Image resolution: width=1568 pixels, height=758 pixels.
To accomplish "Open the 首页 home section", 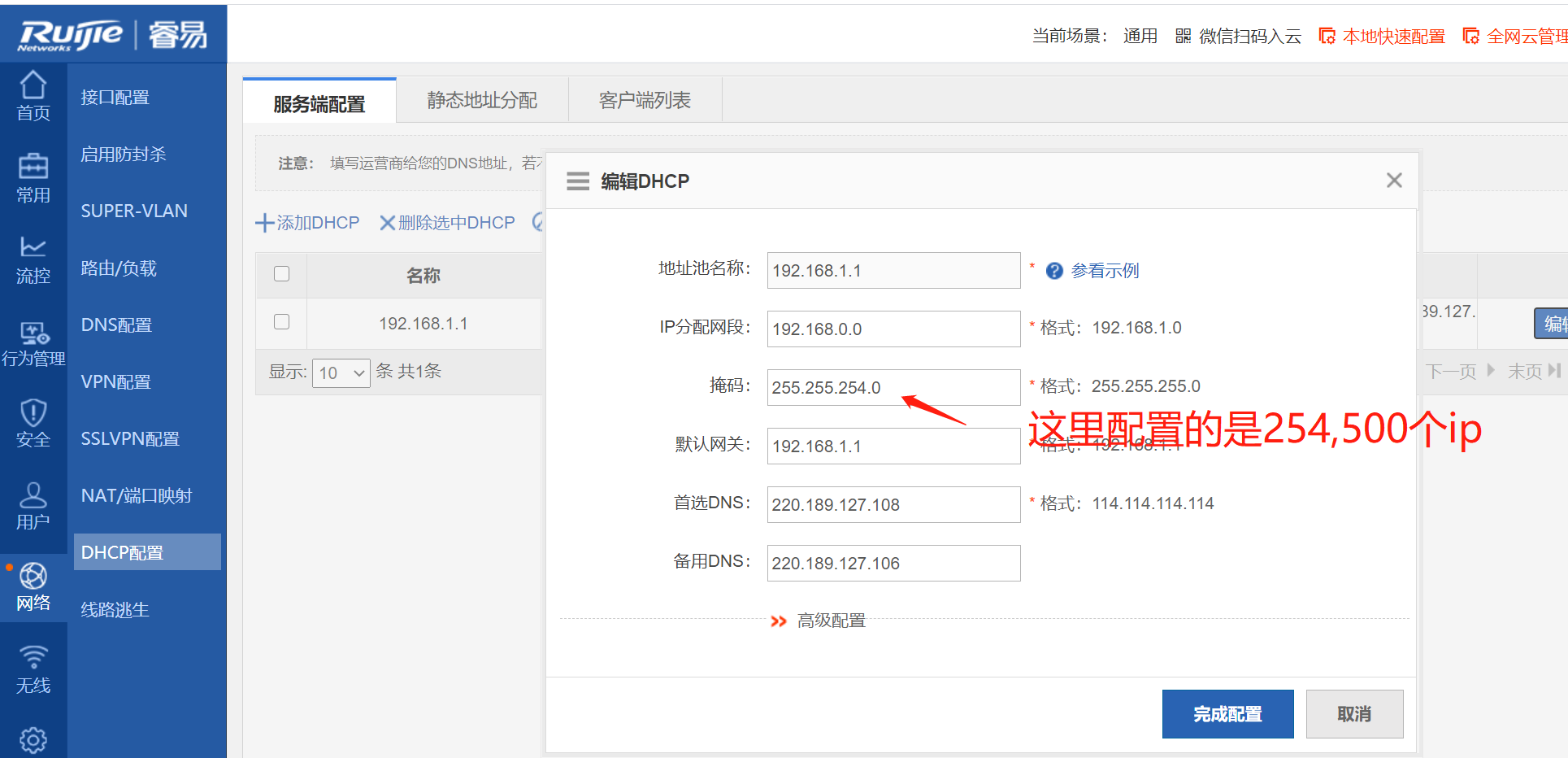I will [33, 96].
